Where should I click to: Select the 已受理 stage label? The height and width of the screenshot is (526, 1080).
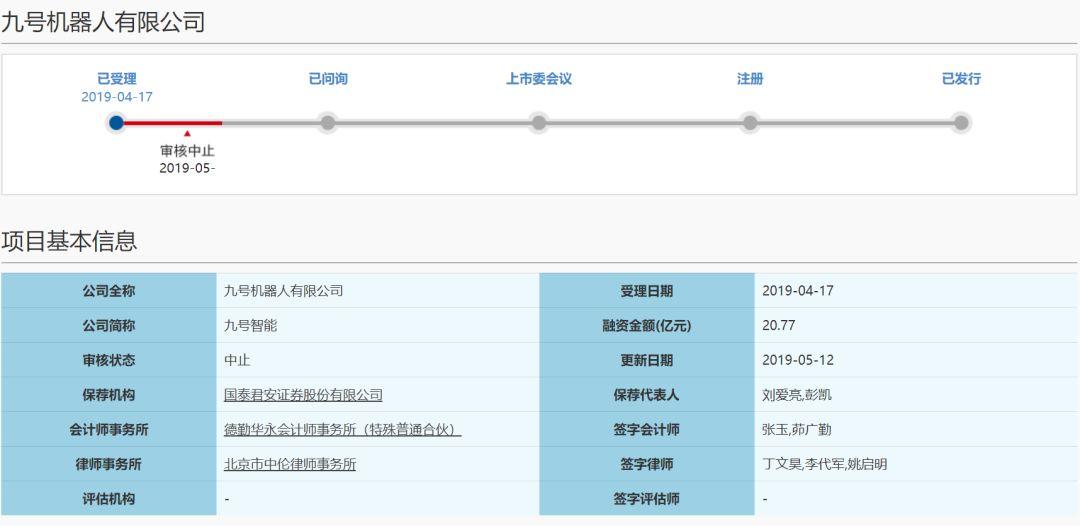(116, 79)
